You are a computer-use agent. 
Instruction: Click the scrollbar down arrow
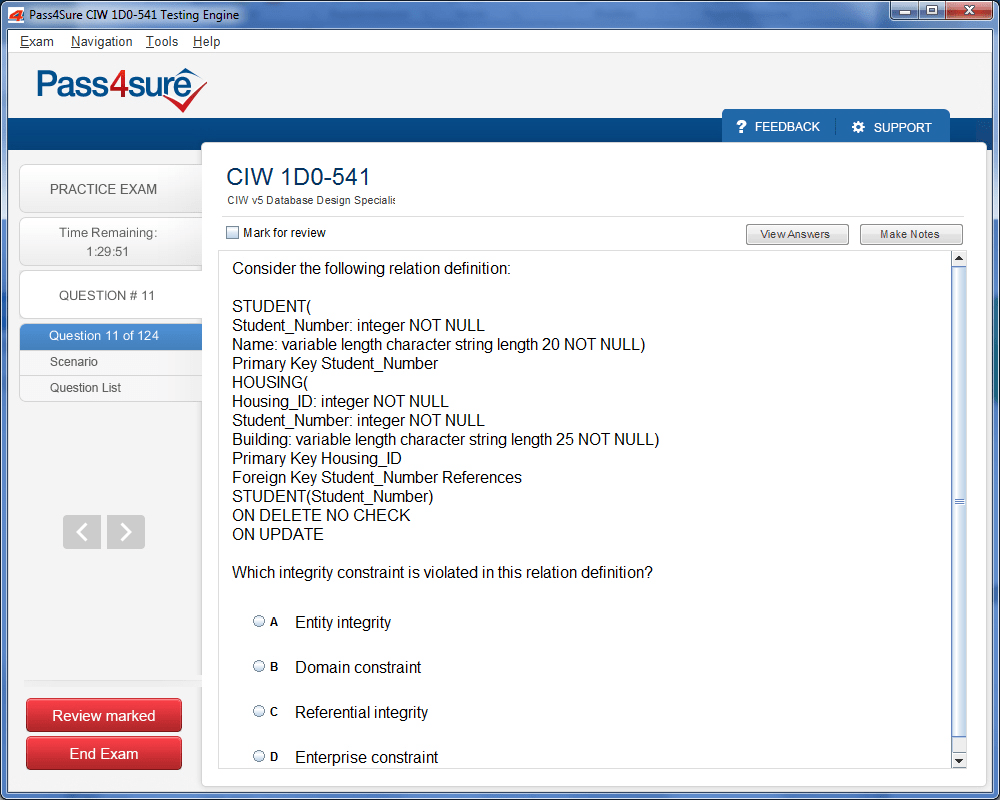coord(959,760)
